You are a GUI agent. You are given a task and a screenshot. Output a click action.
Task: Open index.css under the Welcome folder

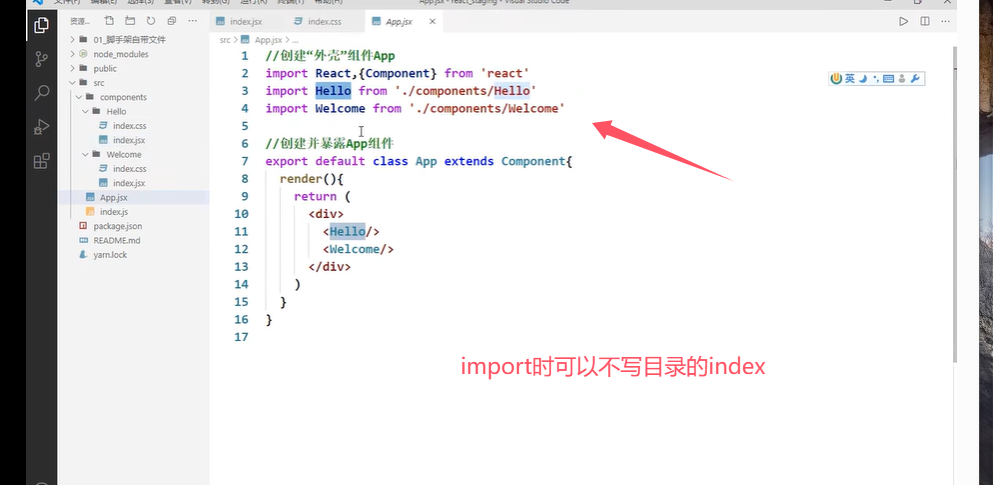click(129, 169)
